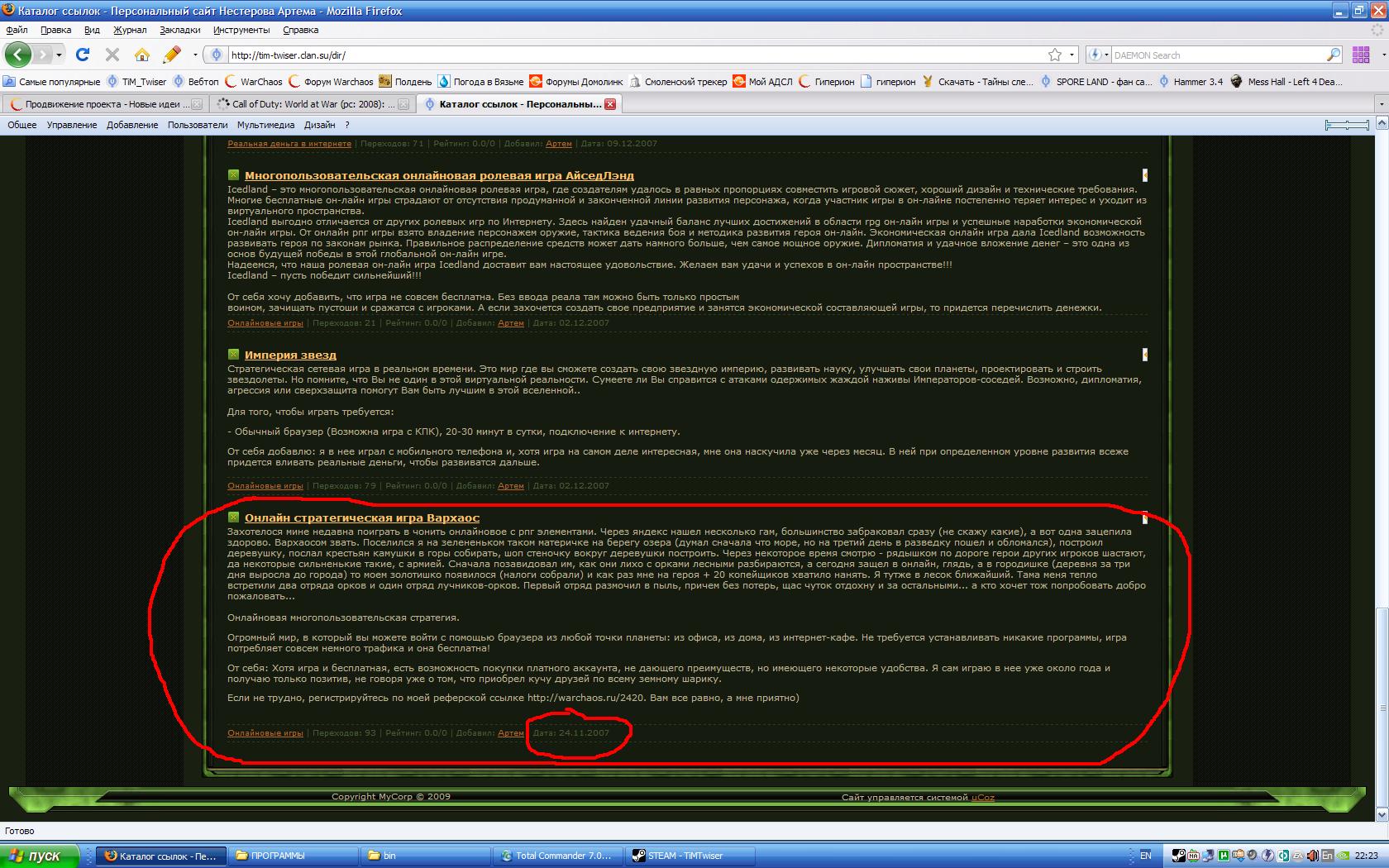This screenshot has height=868, width=1389.
Task: Open the back/forward history dropdown
Action: click(x=59, y=55)
